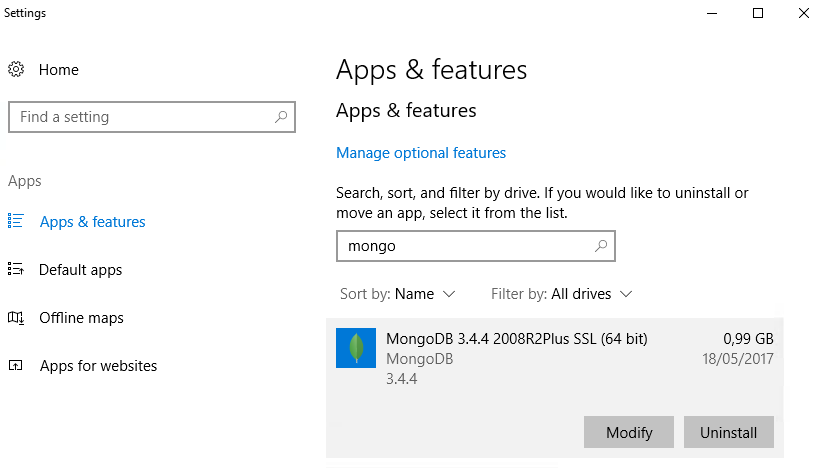This screenshot has width=817, height=469.
Task: Select MongoDB 3.4.4 2008R2Plus SSL entry name
Action: 516,339
